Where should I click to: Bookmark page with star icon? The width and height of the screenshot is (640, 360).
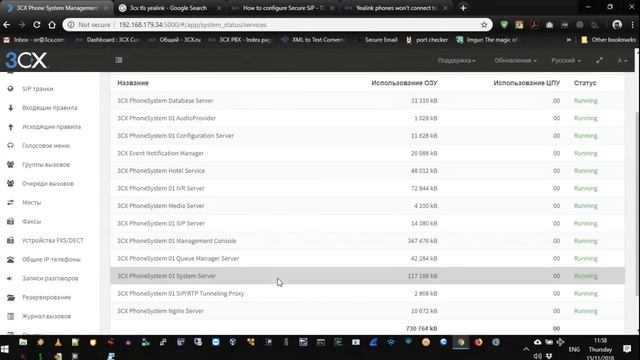(x=484, y=25)
